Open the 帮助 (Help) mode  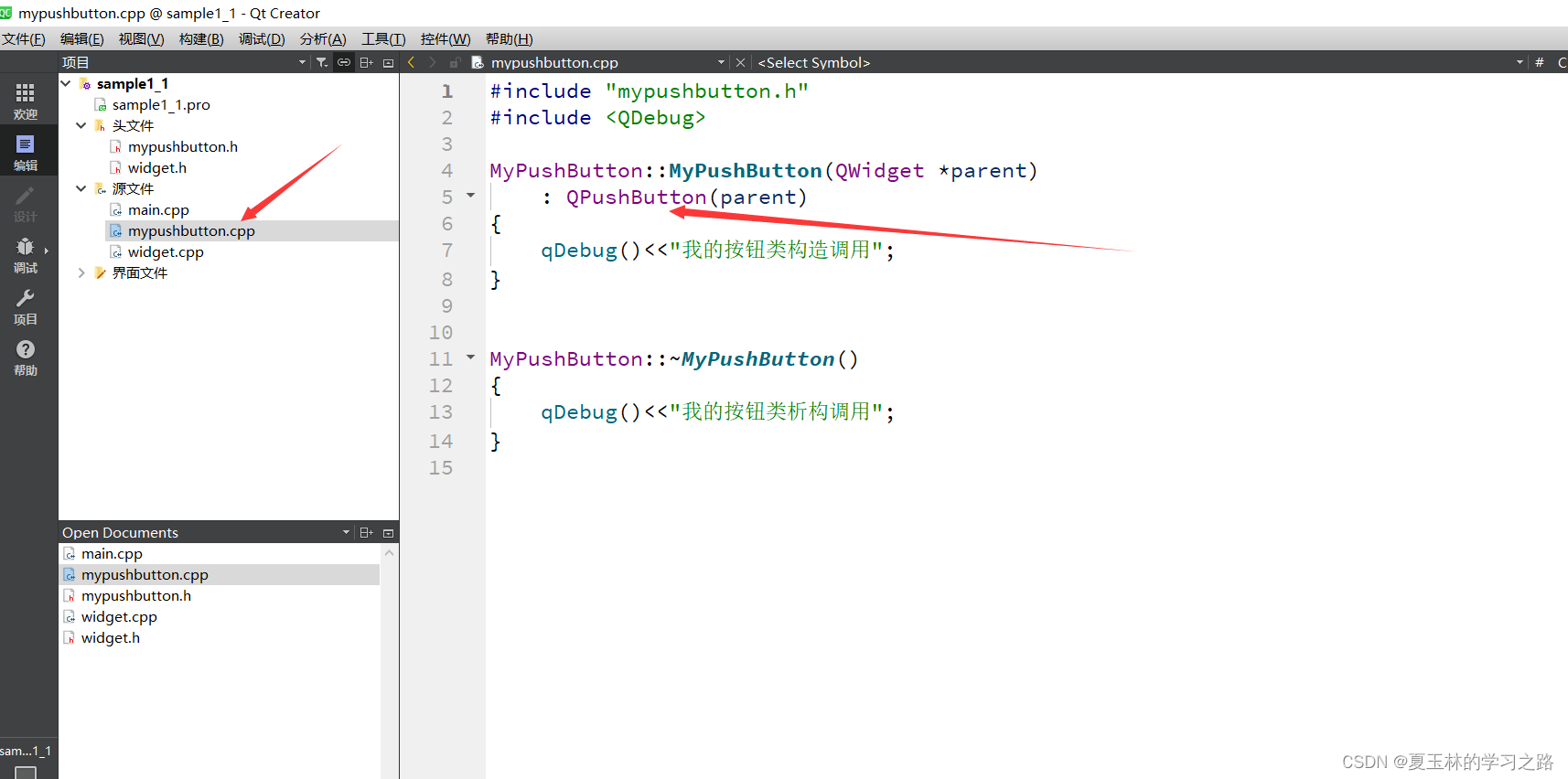[26, 357]
